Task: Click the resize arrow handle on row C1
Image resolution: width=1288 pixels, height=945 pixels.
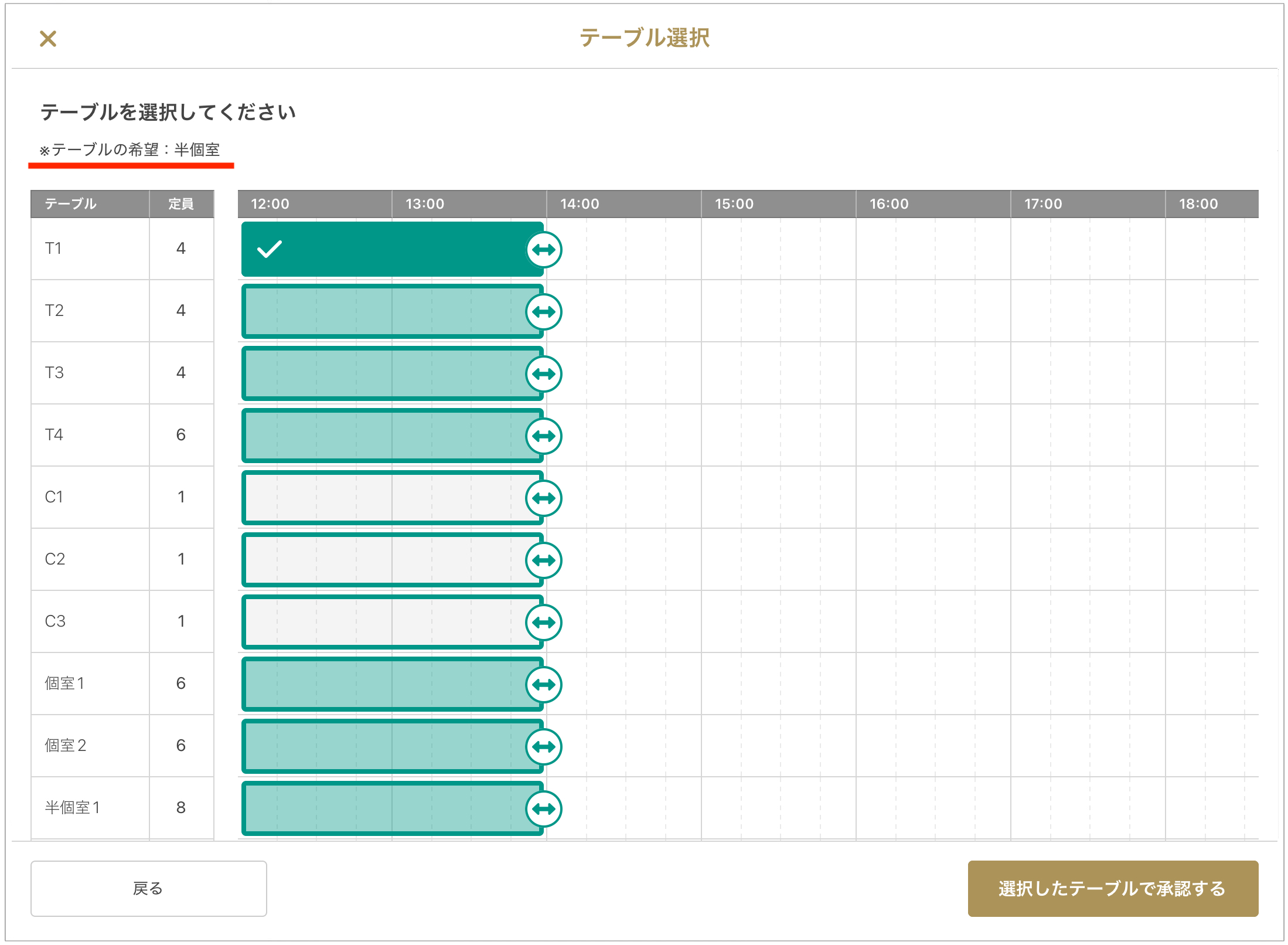Action: point(544,498)
